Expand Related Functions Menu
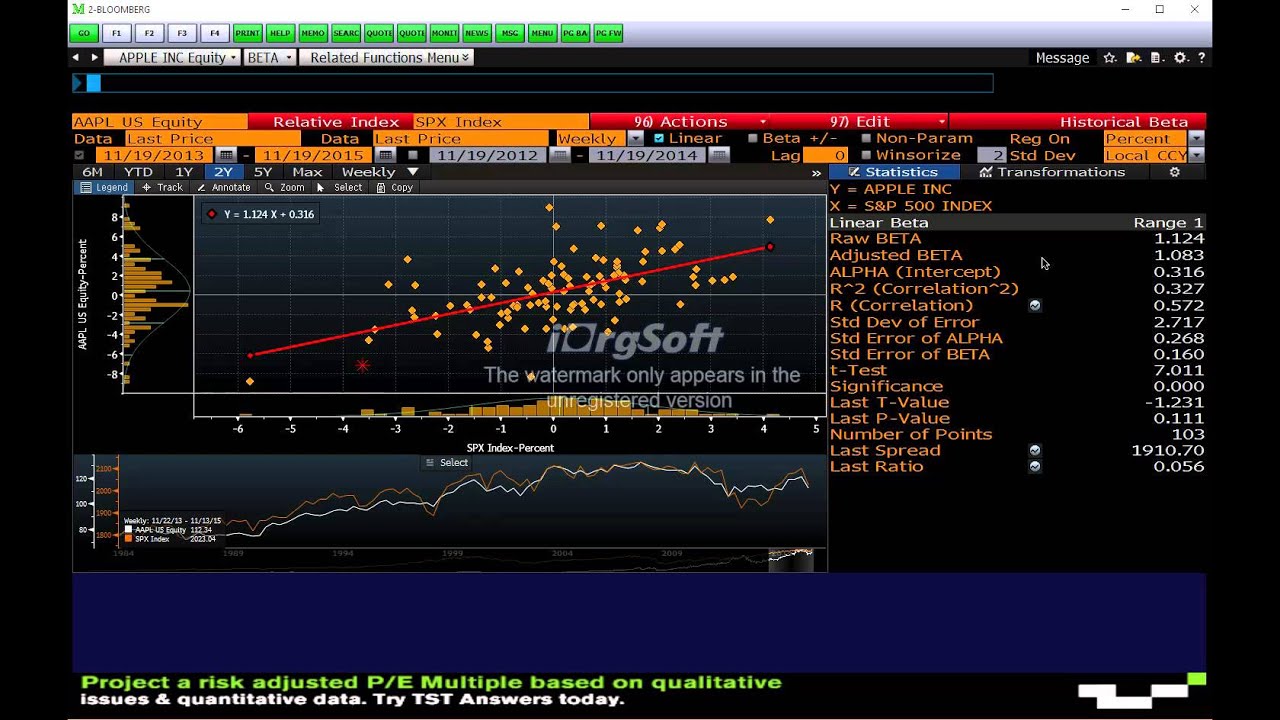 (386, 58)
